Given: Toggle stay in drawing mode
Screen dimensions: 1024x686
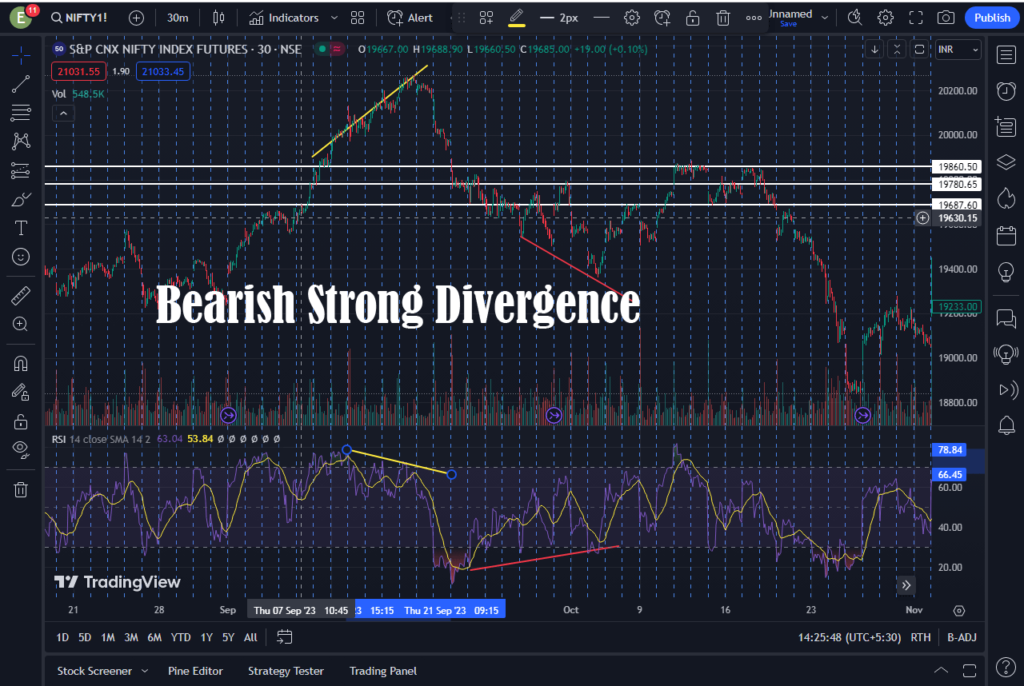Looking at the screenshot, I should [x=20, y=392].
